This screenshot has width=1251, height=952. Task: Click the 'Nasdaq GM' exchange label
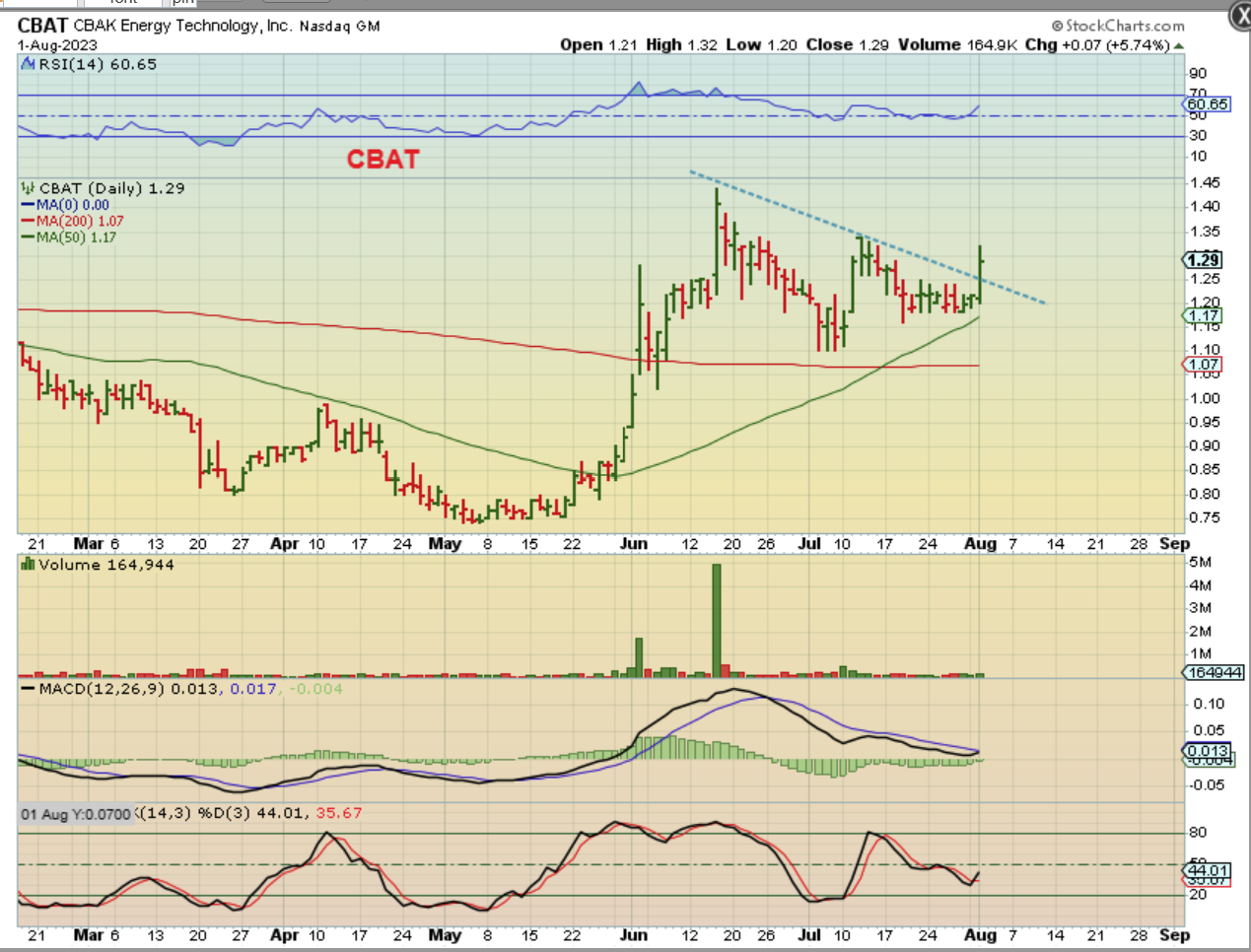[x=339, y=27]
